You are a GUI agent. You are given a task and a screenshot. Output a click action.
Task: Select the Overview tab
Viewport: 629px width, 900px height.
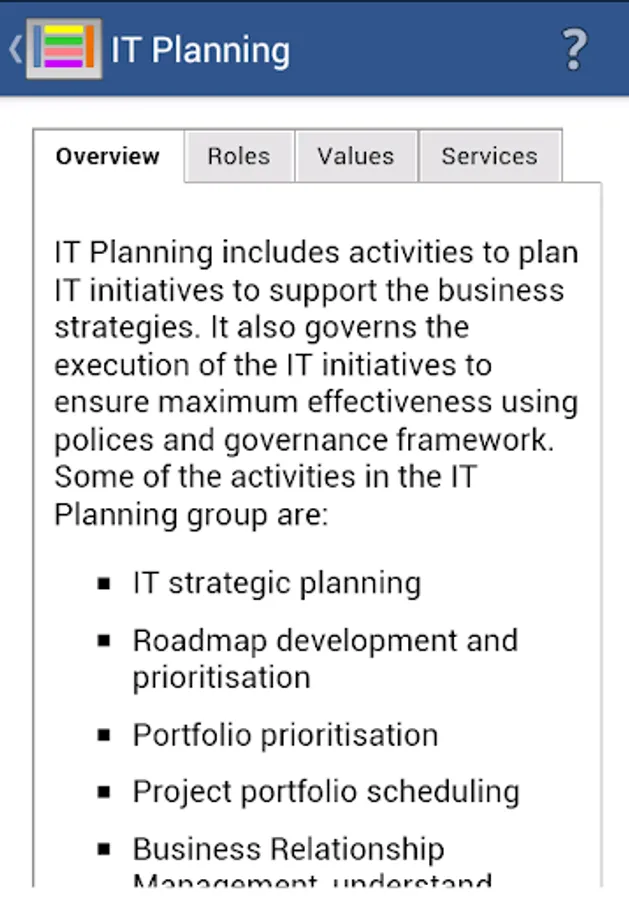point(108,156)
